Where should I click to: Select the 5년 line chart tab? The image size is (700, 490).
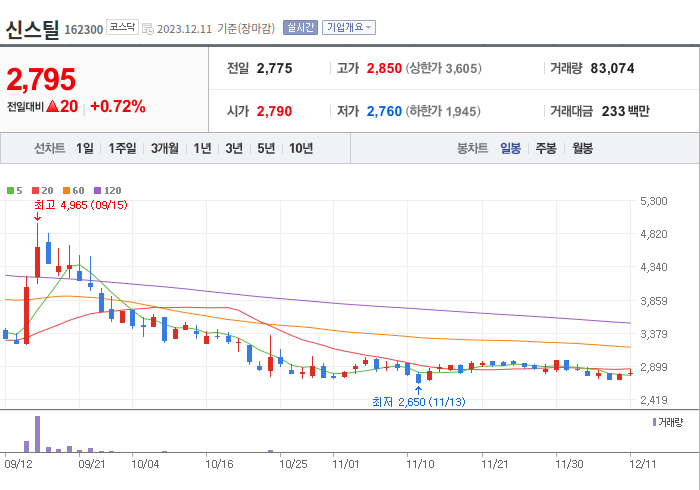266,148
